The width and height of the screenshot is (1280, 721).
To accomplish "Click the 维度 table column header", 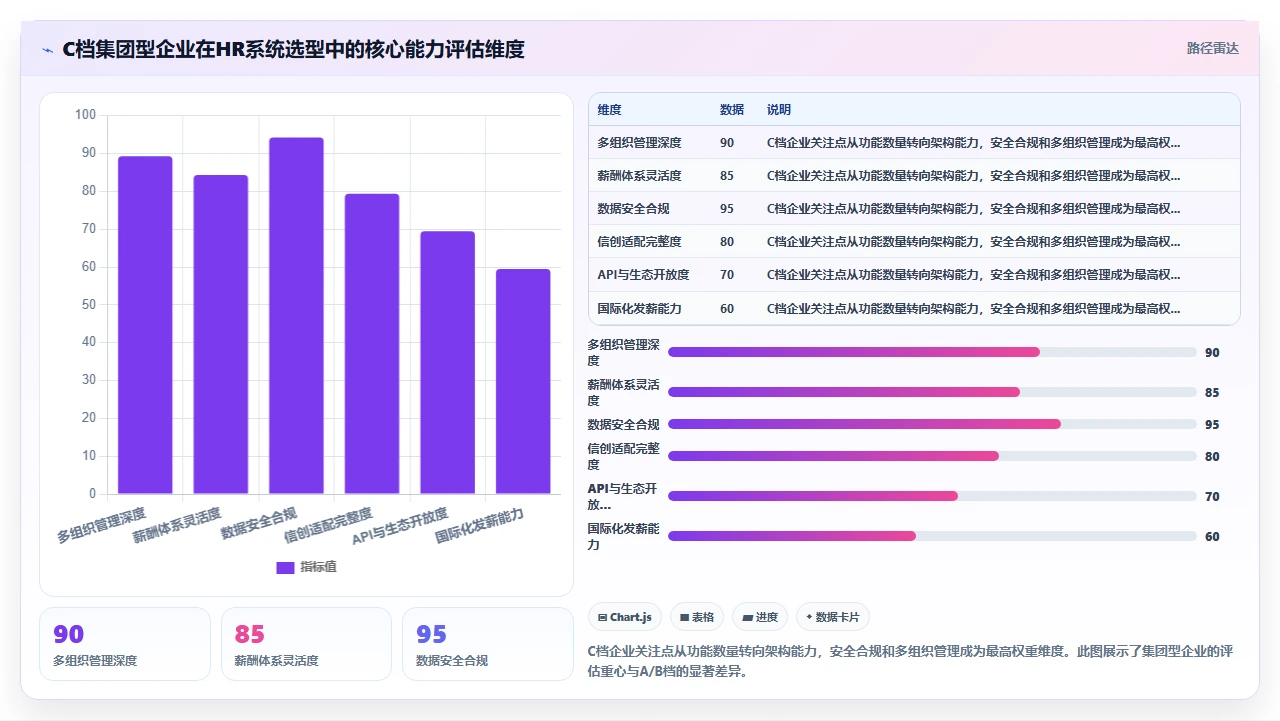I will (x=609, y=110).
